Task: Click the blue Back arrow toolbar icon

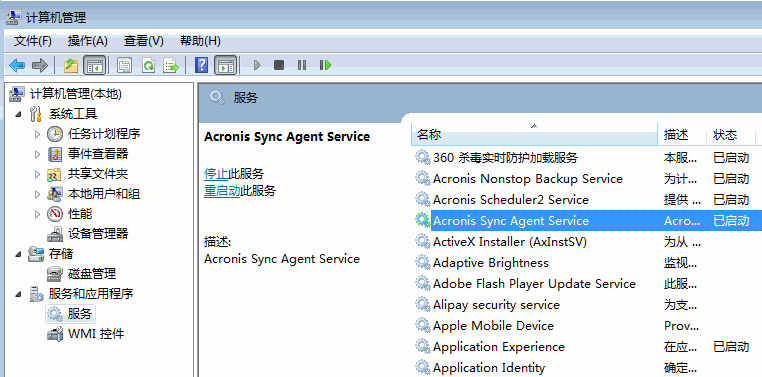Action: (17, 65)
